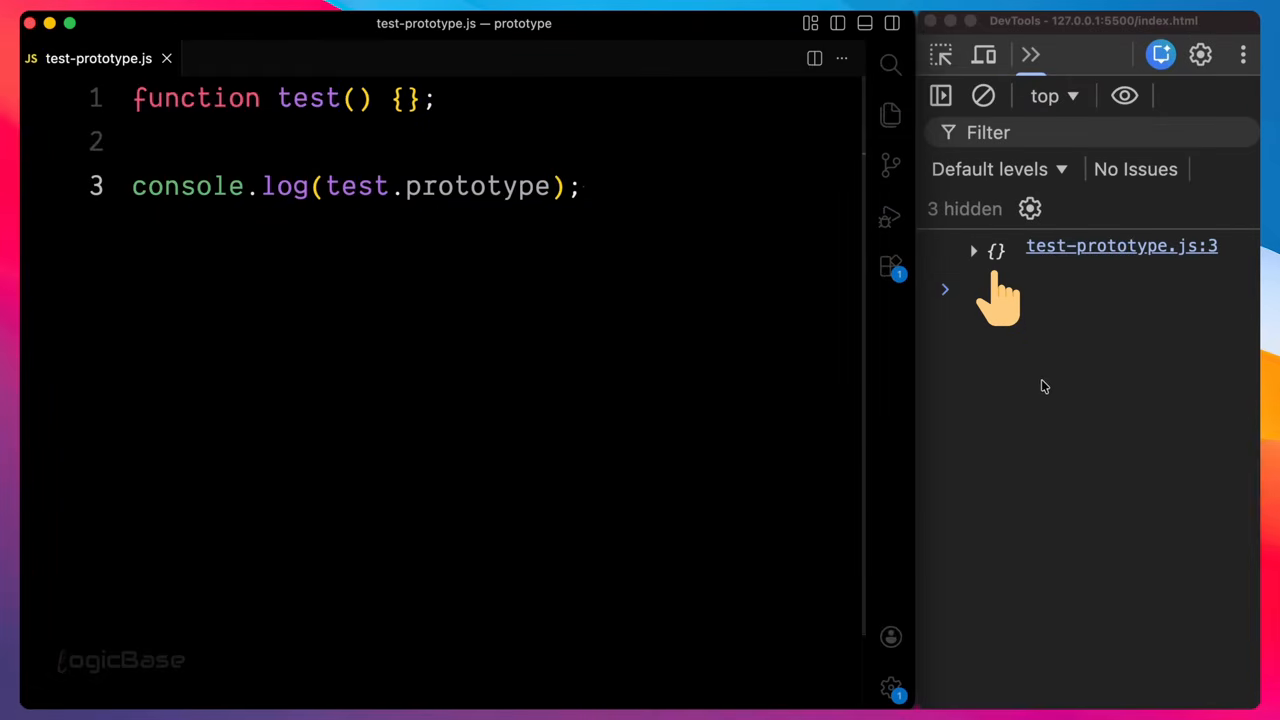Select the DevTools inspect element tool
This screenshot has height=720, width=1280.
click(941, 55)
